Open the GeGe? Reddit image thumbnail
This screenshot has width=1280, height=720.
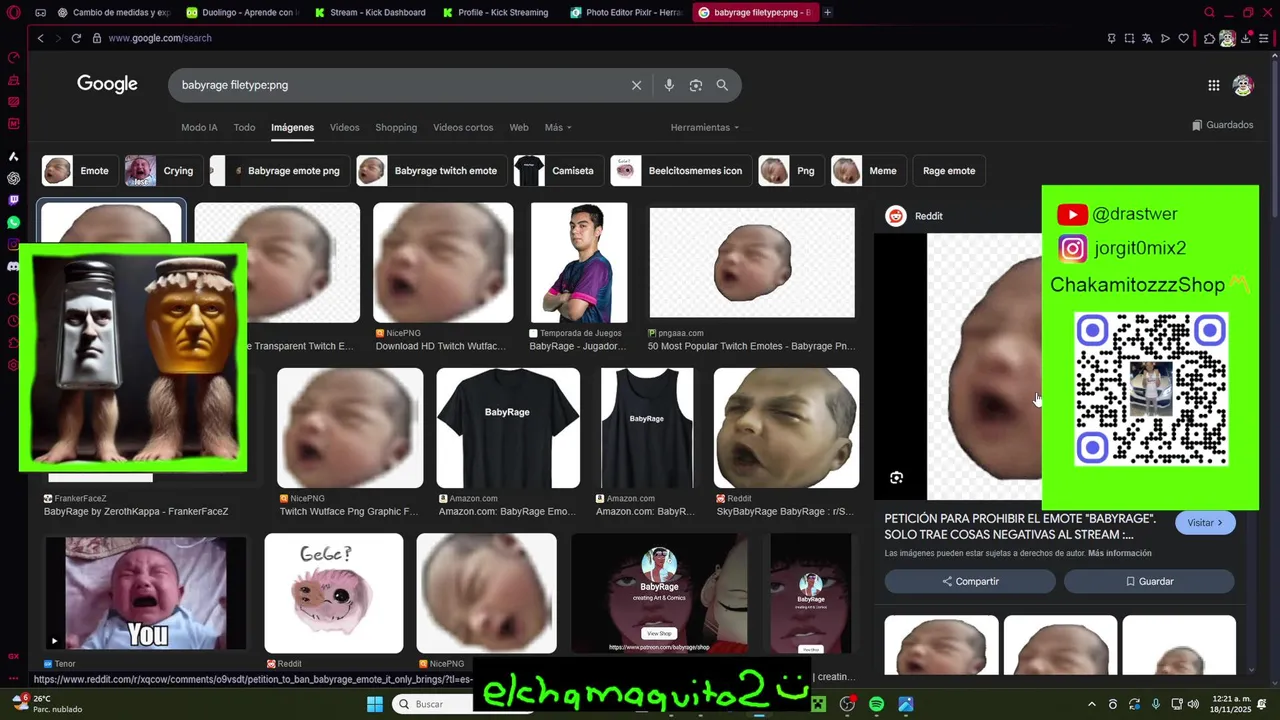coord(334,593)
